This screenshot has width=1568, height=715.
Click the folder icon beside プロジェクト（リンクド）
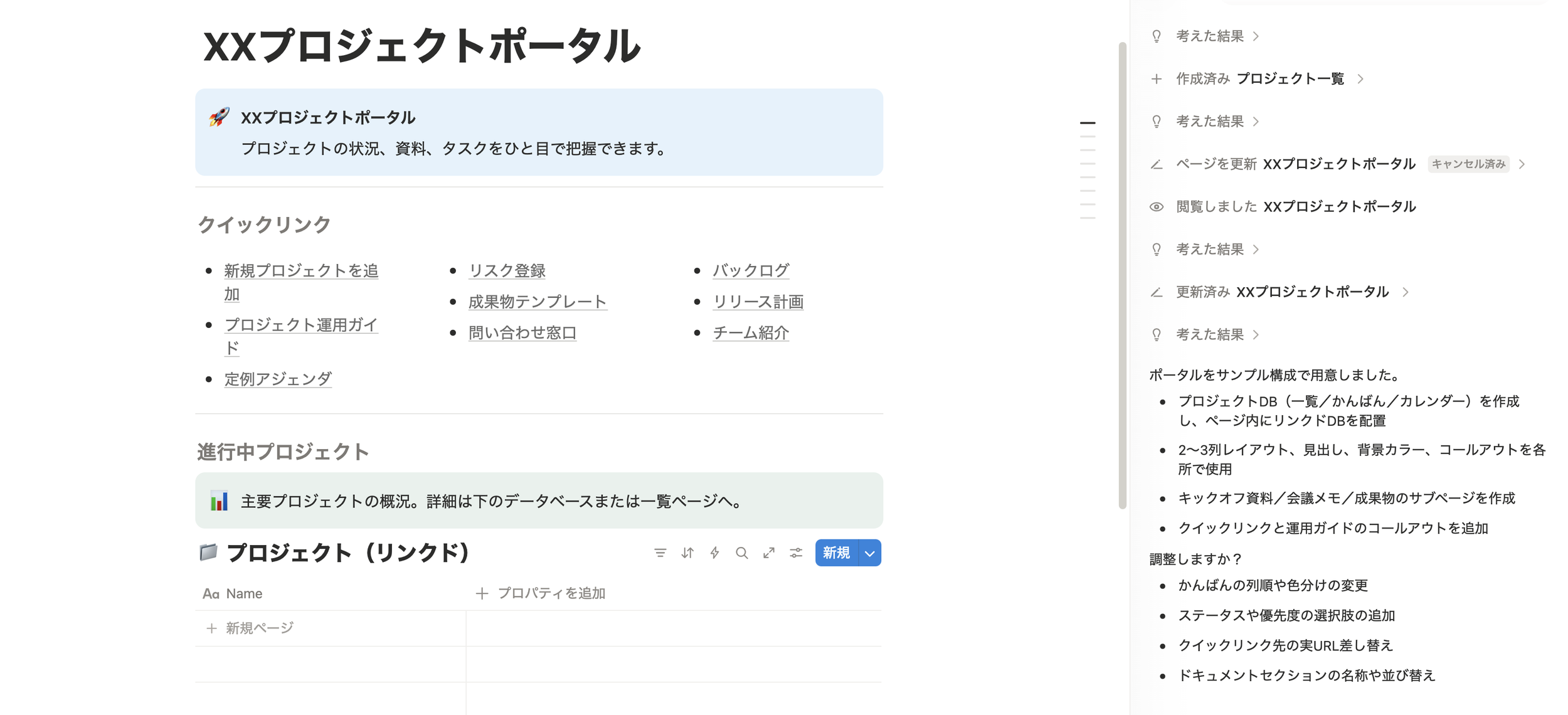tap(208, 552)
